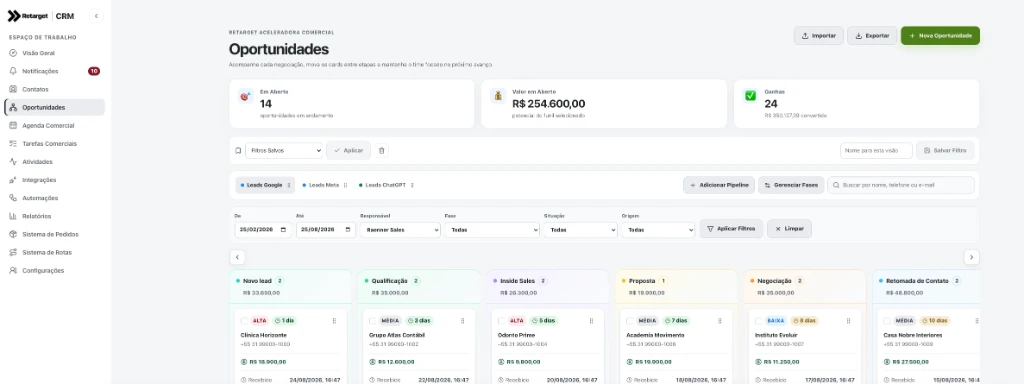Tick the Instituto Evoluir card checkbox
This screenshot has width=1024, height=384.
tap(759, 321)
